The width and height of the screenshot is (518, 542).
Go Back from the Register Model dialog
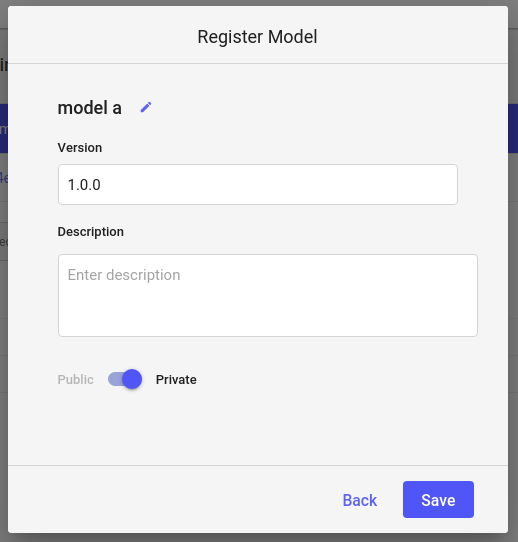pyautogui.click(x=359, y=500)
